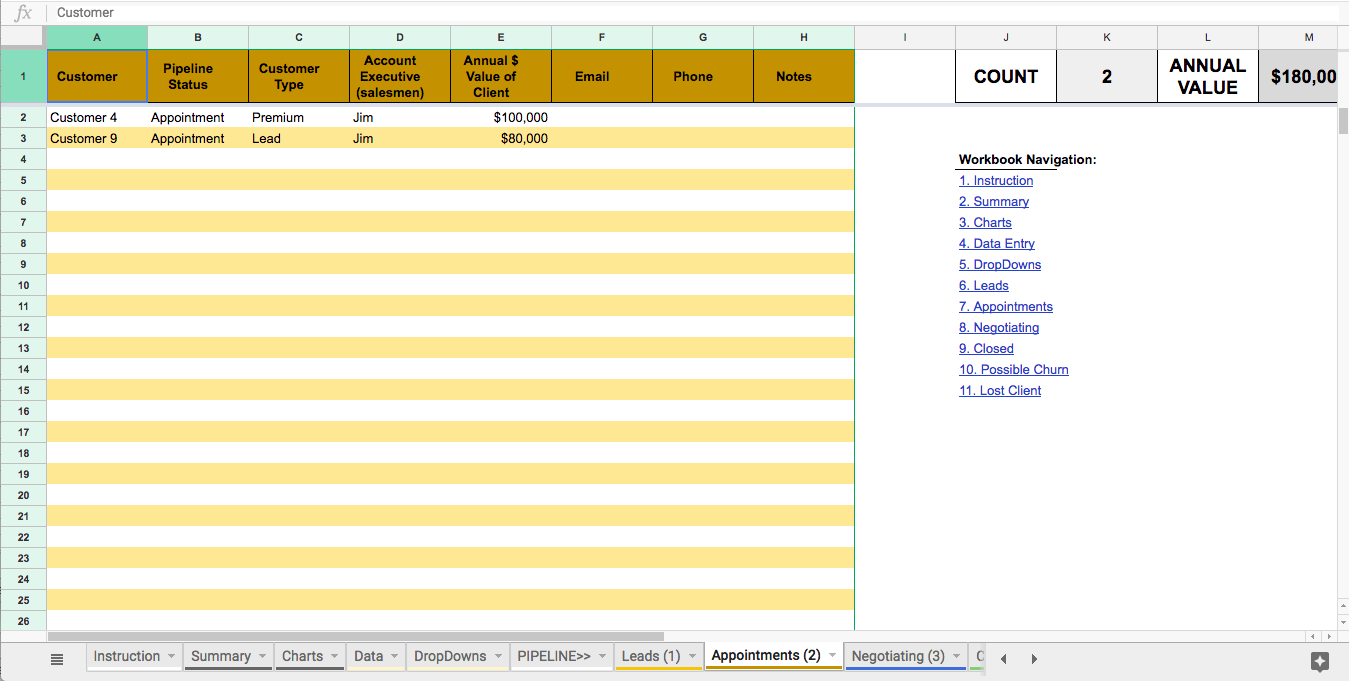1349x681 pixels.
Task: Select the 'Customer 4' cell
Action: pyautogui.click(x=97, y=117)
